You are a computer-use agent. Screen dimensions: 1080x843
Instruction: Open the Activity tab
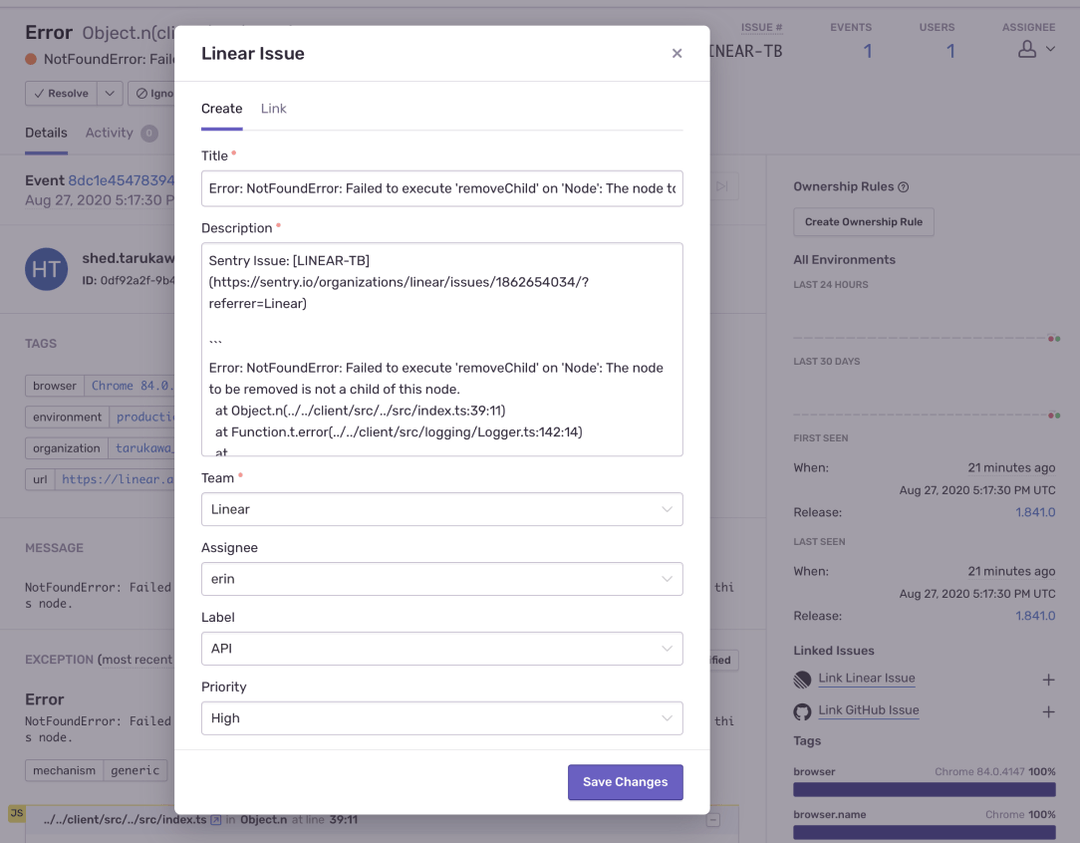[109, 133]
